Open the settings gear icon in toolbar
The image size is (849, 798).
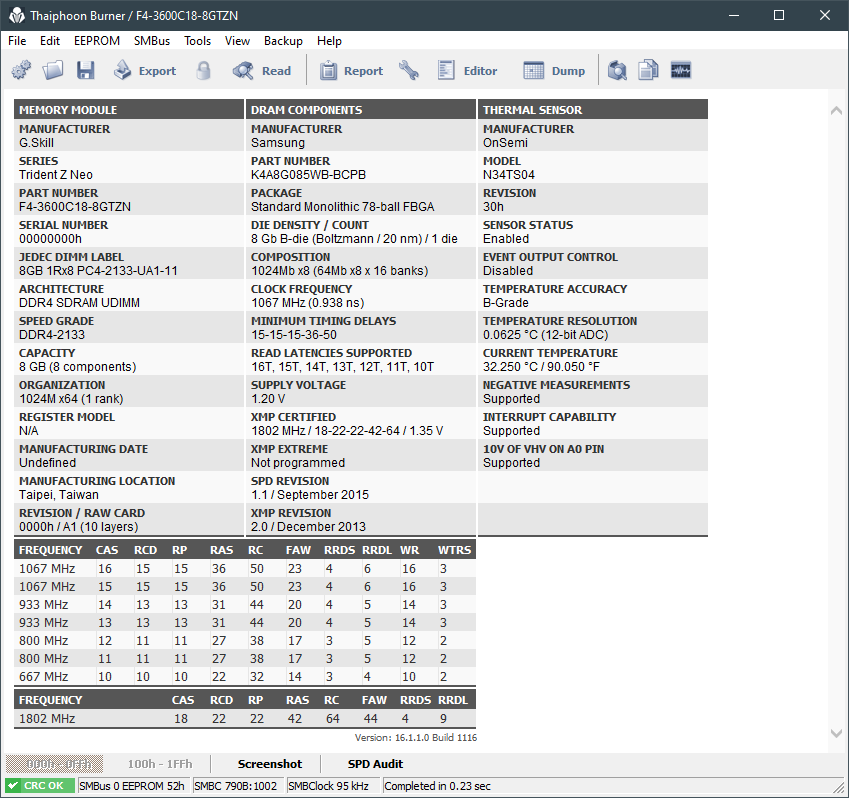21,70
